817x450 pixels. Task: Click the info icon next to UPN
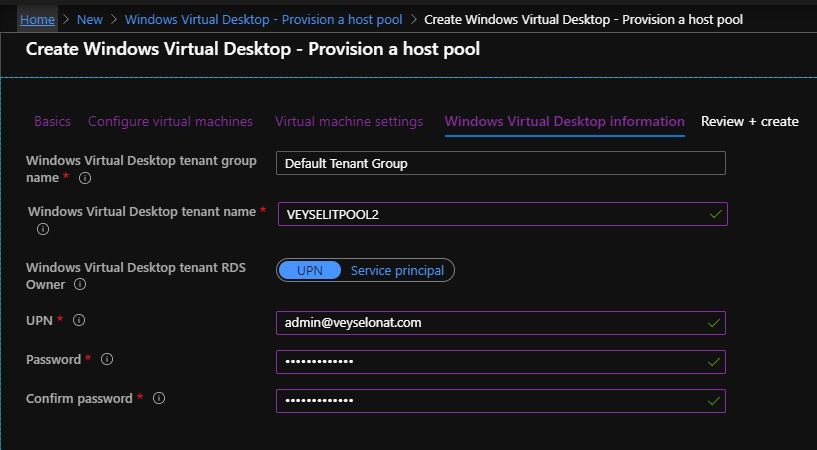[x=79, y=320]
